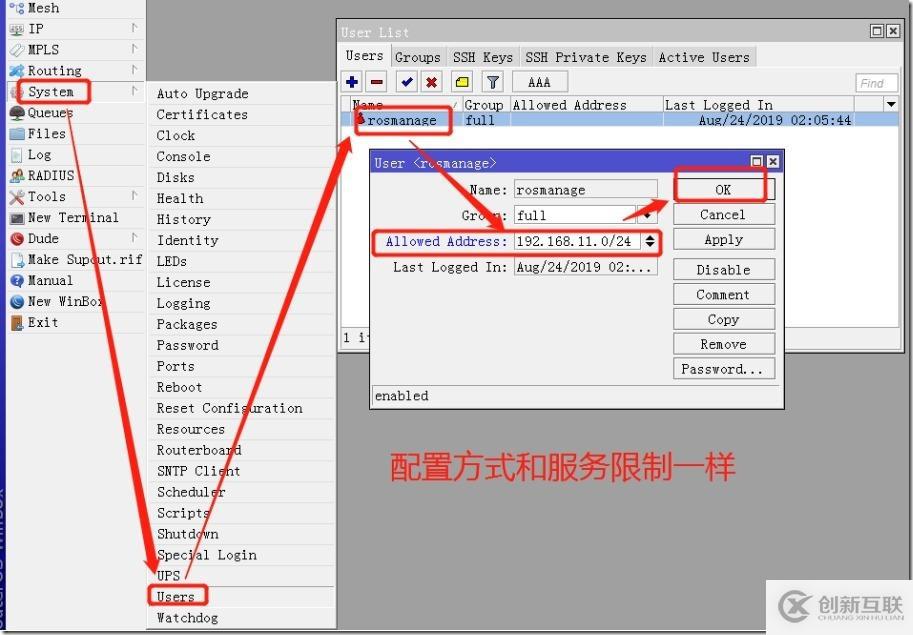913x635 pixels.
Task: Click the funnel Filter icon
Action: 493,82
